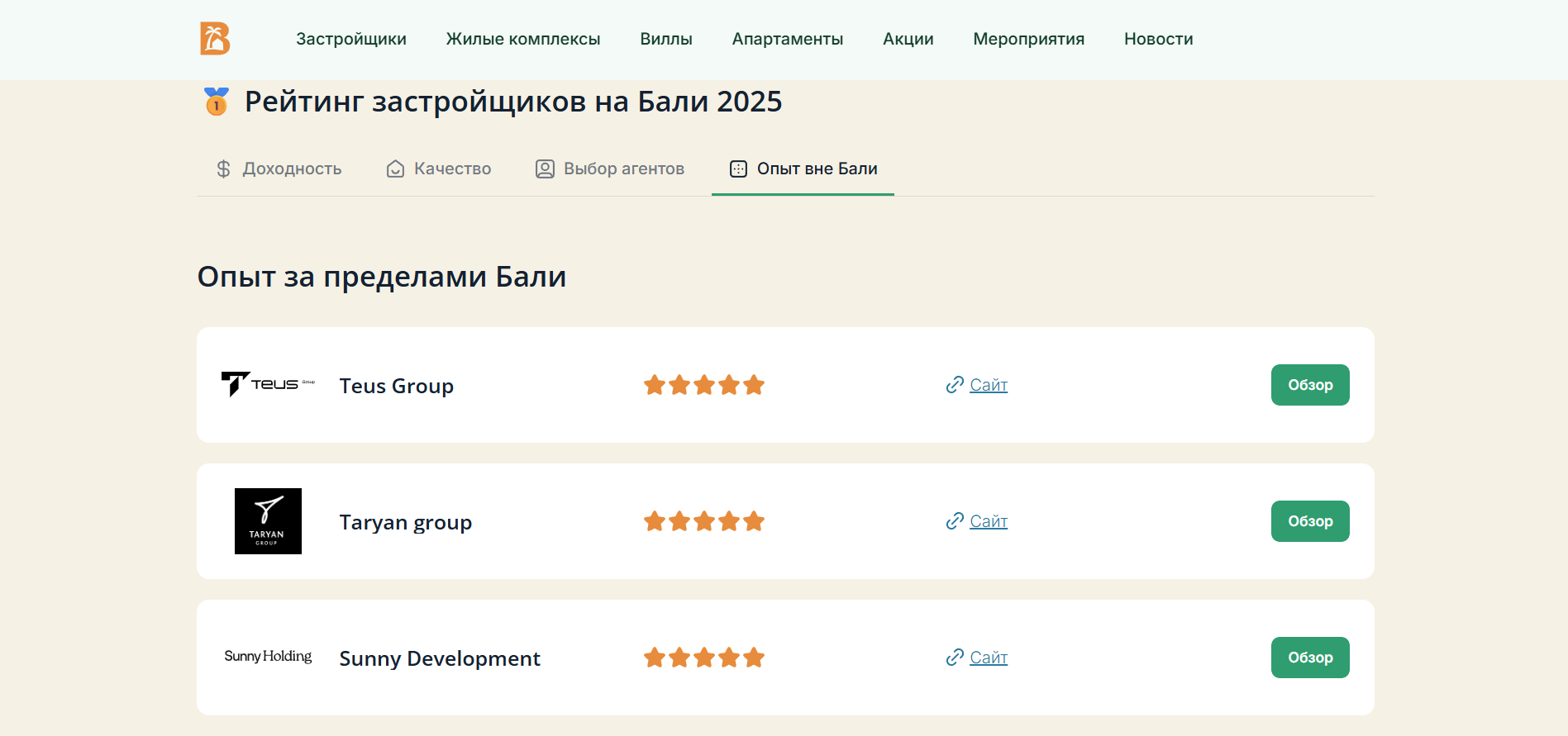Viewport: 1568px width, 736px height.
Task: Click the star rating for Teus Group
Action: click(704, 385)
